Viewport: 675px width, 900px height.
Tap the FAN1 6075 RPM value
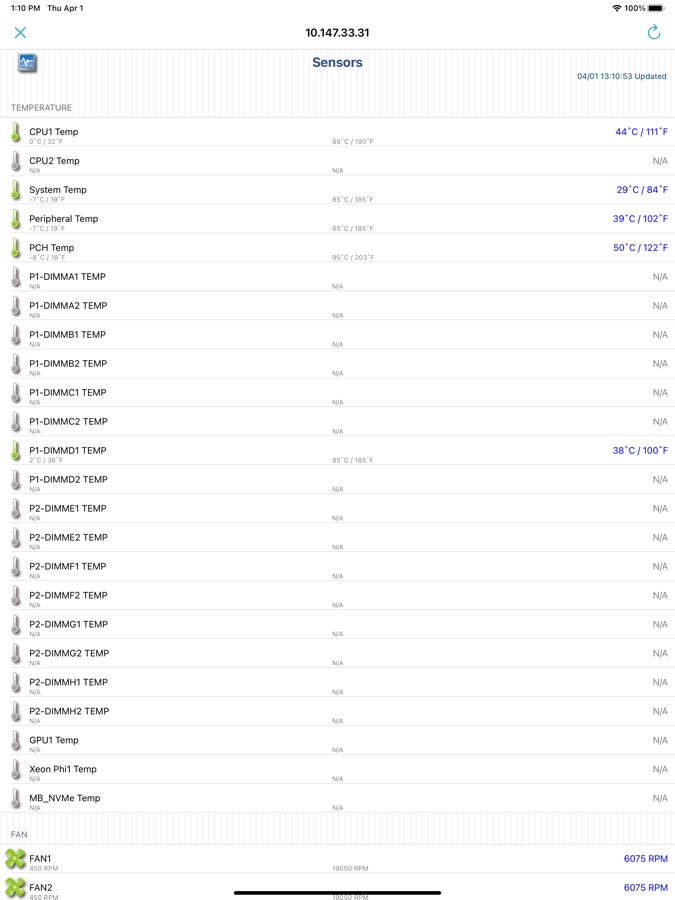645,859
